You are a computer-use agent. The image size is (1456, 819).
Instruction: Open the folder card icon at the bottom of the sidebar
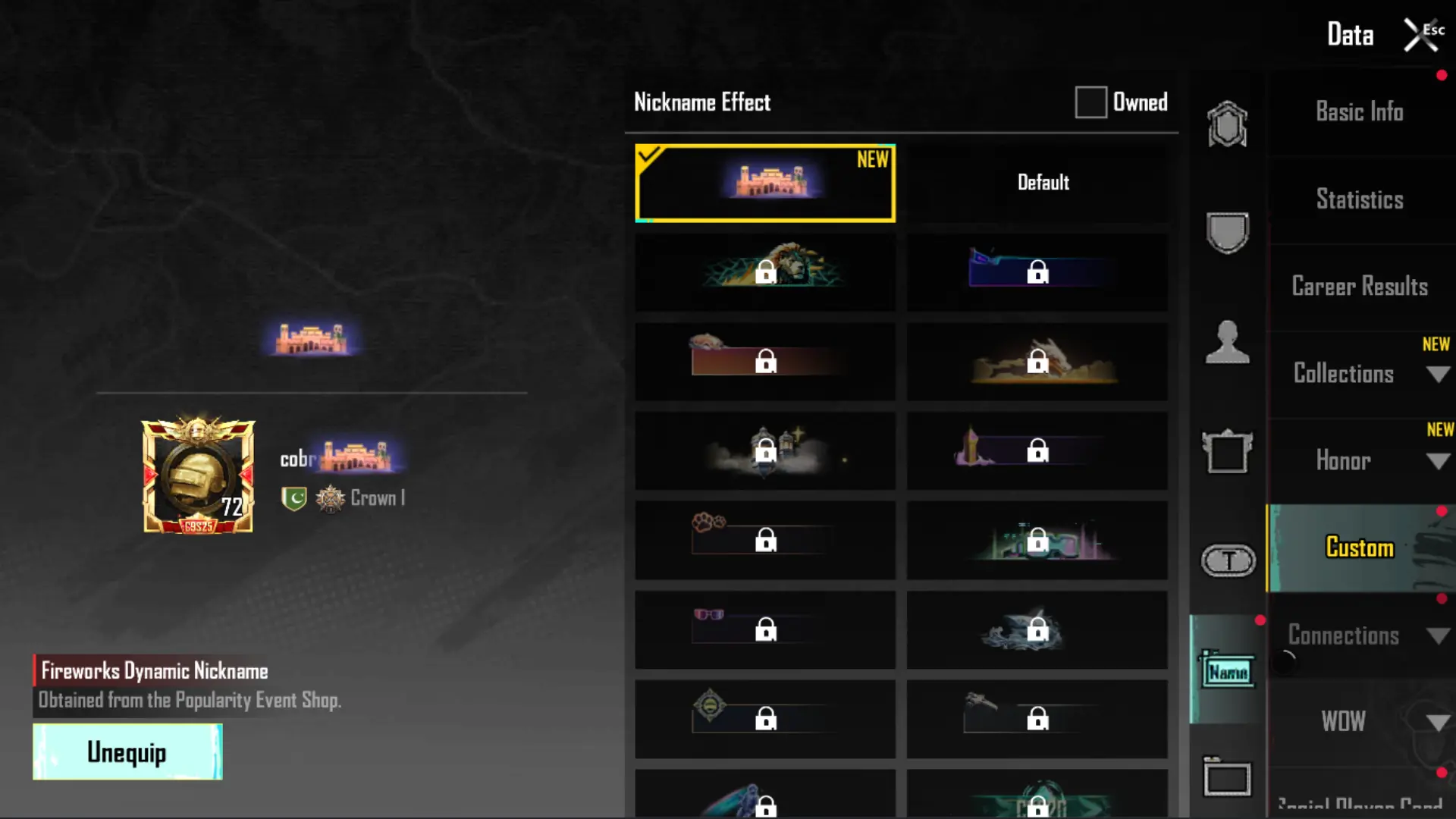coord(1227,777)
